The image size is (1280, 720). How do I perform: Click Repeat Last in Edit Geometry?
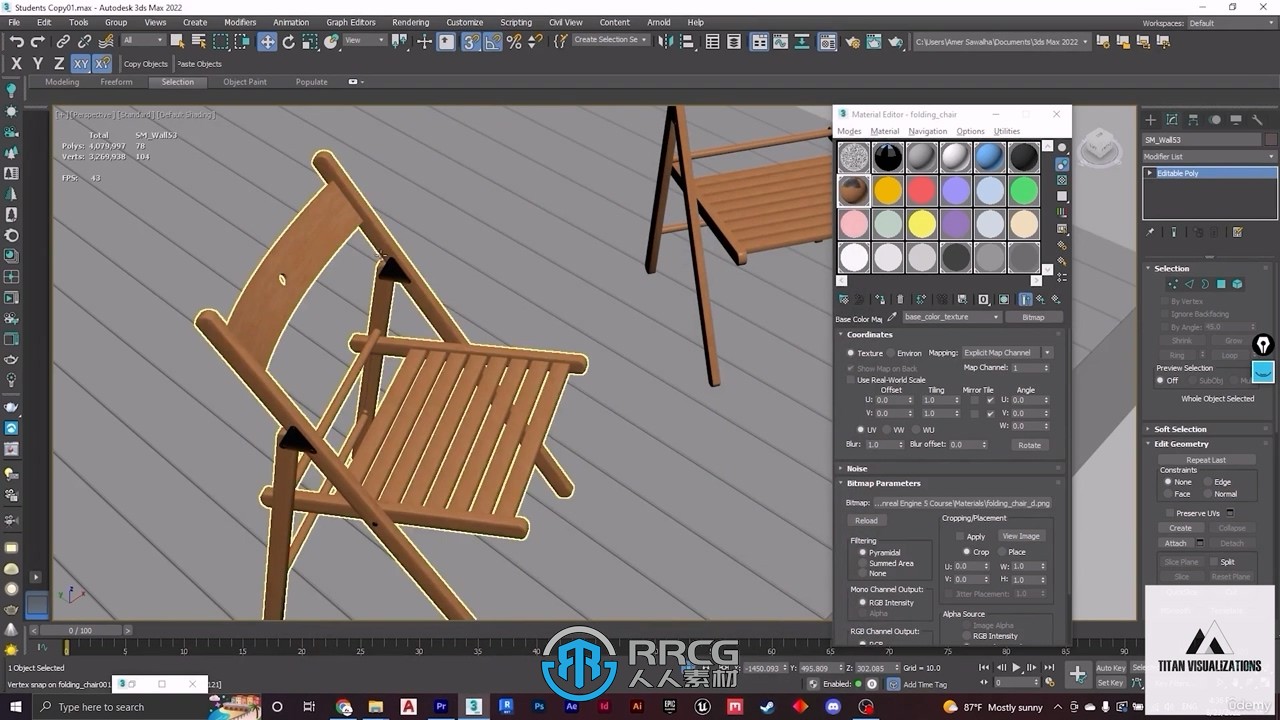coord(1206,460)
